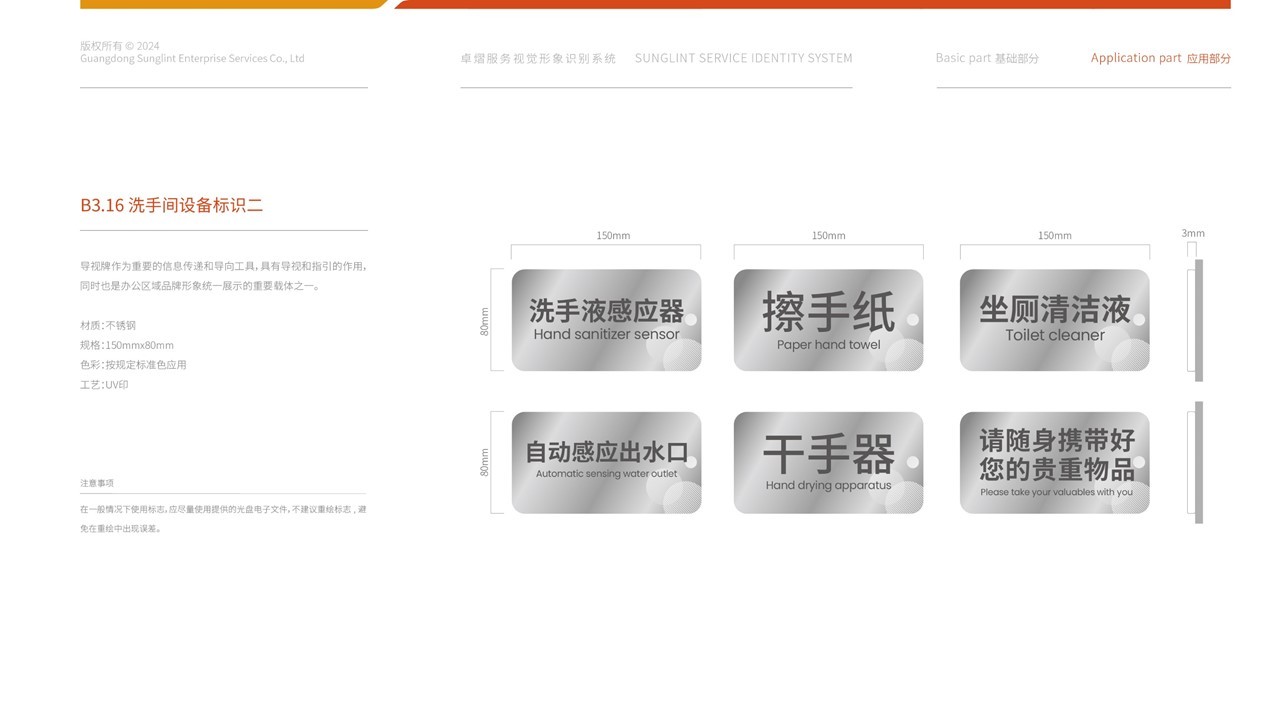Image resolution: width=1280 pixels, height=720 pixels.
Task: Select the 自动感应出水口 sign plate
Action: point(606,461)
